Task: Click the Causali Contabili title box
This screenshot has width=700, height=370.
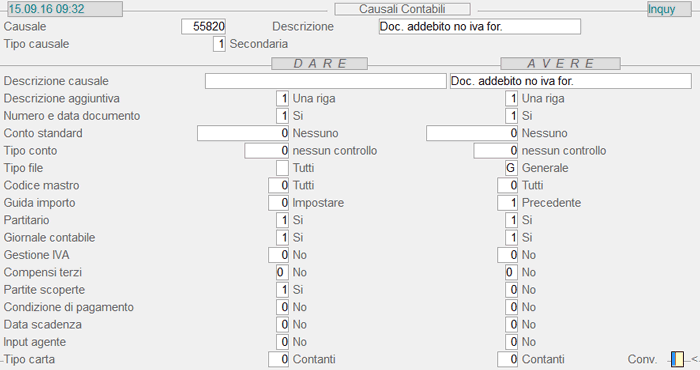Action: pos(402,9)
